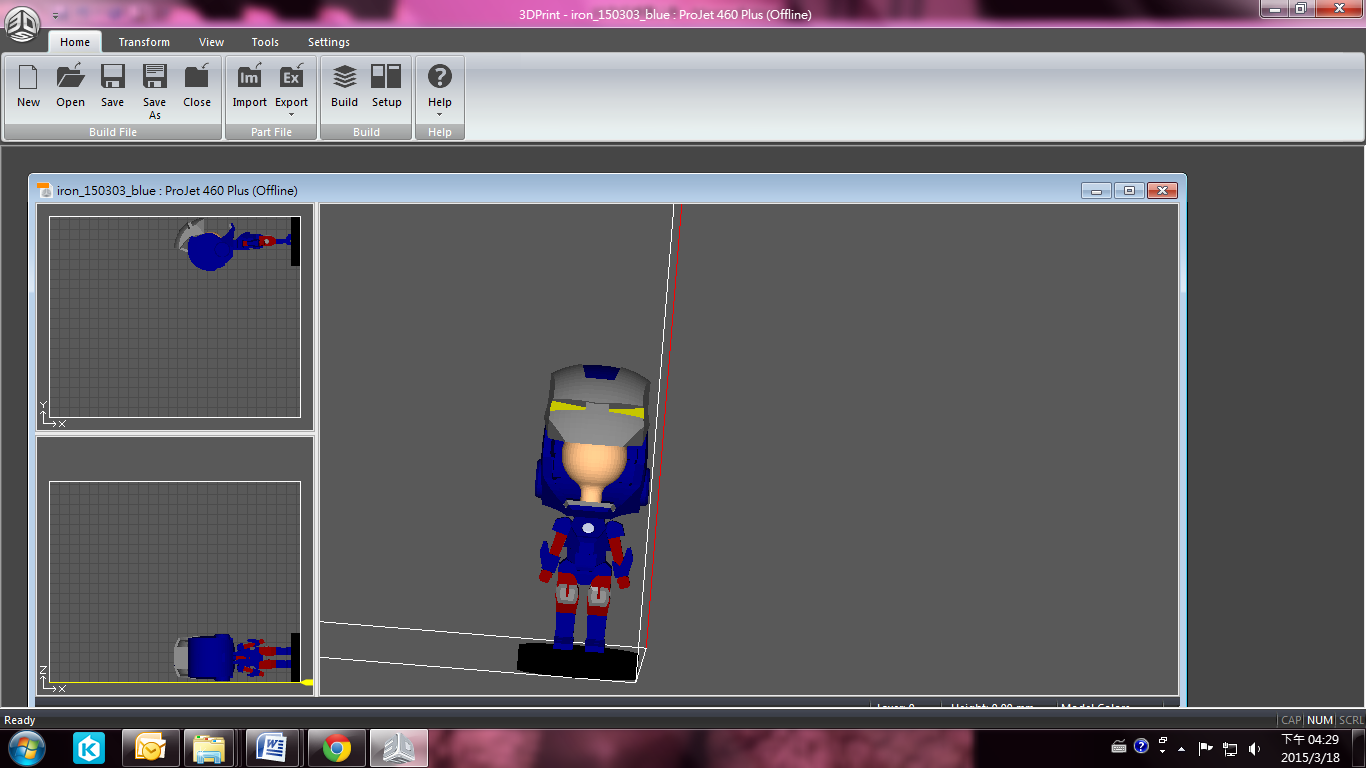Select the 3DPrint taskbar button
This screenshot has width=1366, height=768.
[x=399, y=748]
